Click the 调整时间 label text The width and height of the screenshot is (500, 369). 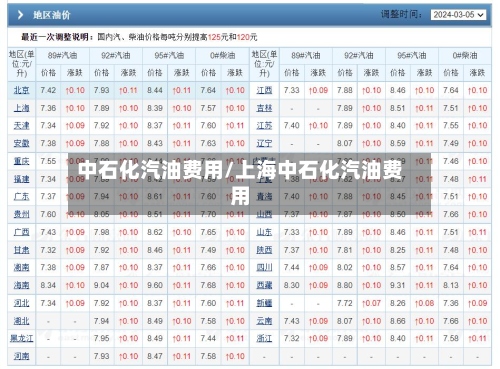[x=401, y=15]
